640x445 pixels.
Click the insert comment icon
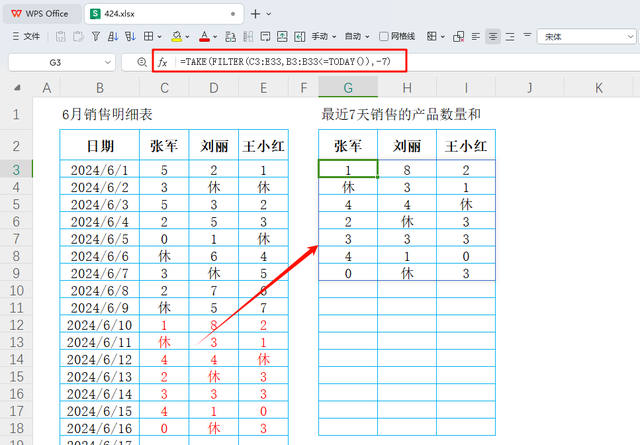click(x=265, y=37)
